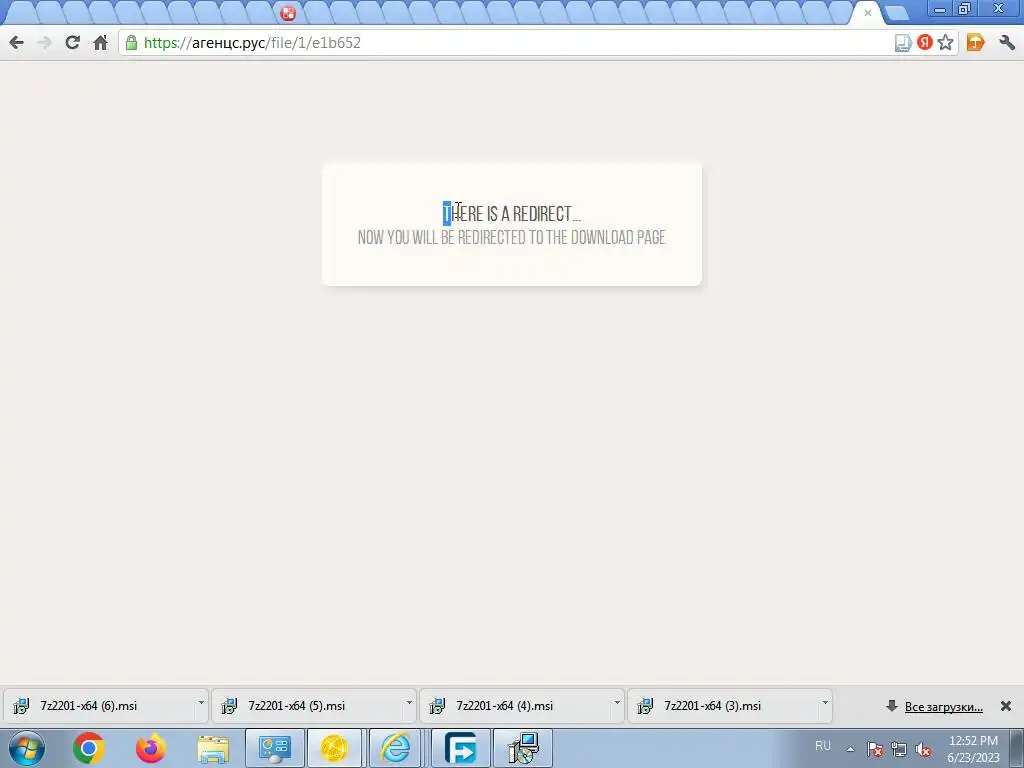The height and width of the screenshot is (768, 1024).
Task: Open the wrench settings menu
Action: [1007, 43]
